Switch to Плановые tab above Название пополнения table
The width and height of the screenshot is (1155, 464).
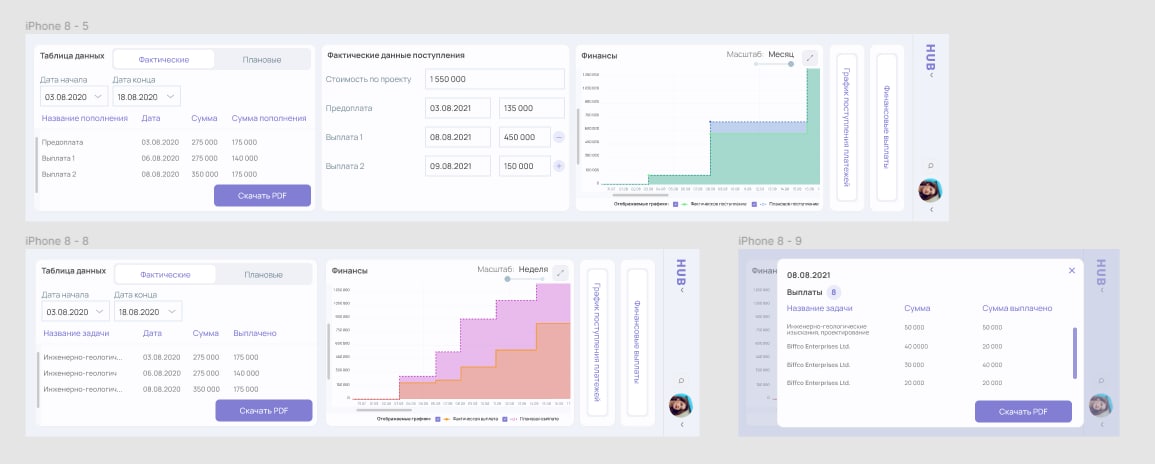point(261,60)
